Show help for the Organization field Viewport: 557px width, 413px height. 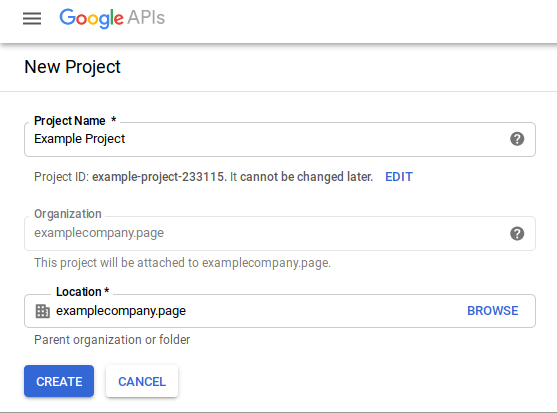pyautogui.click(x=517, y=233)
